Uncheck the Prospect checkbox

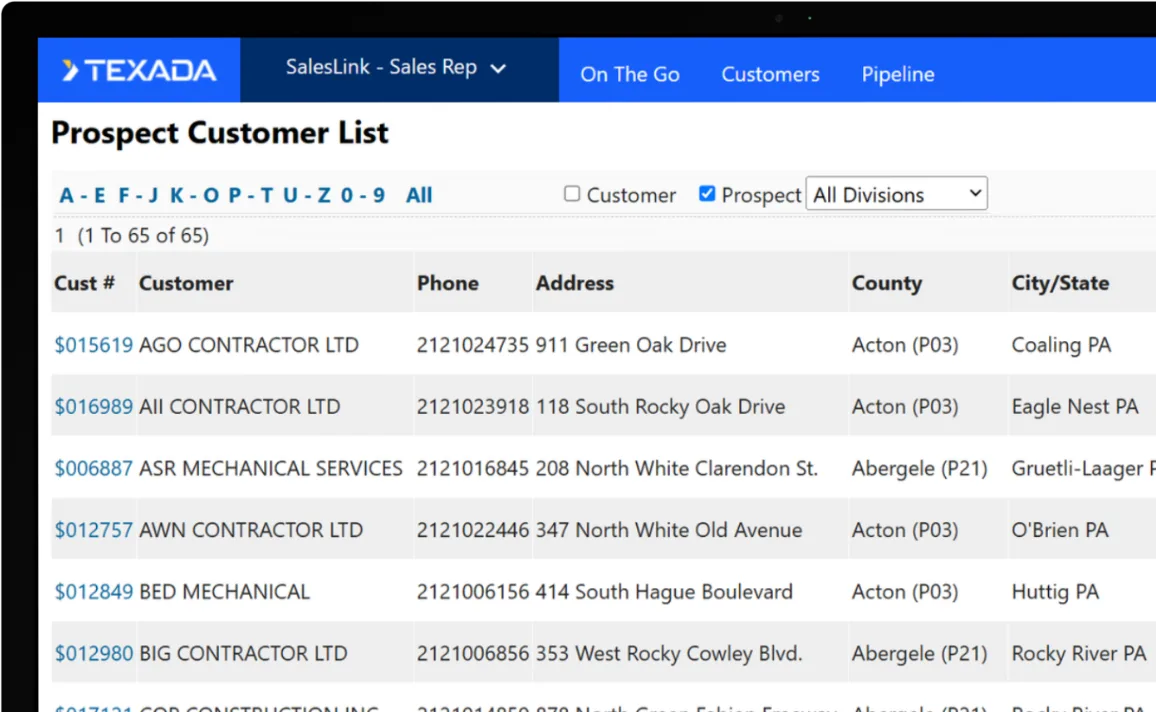(x=706, y=194)
